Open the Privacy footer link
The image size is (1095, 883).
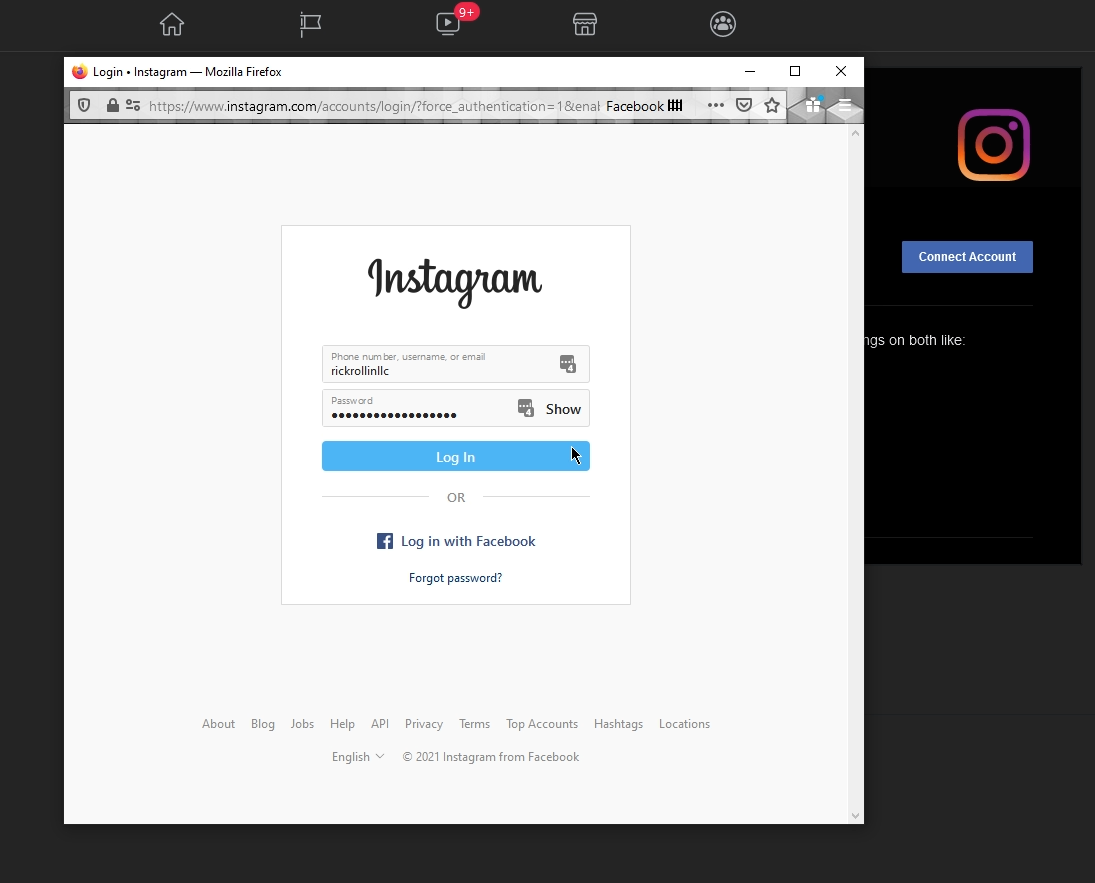424,724
